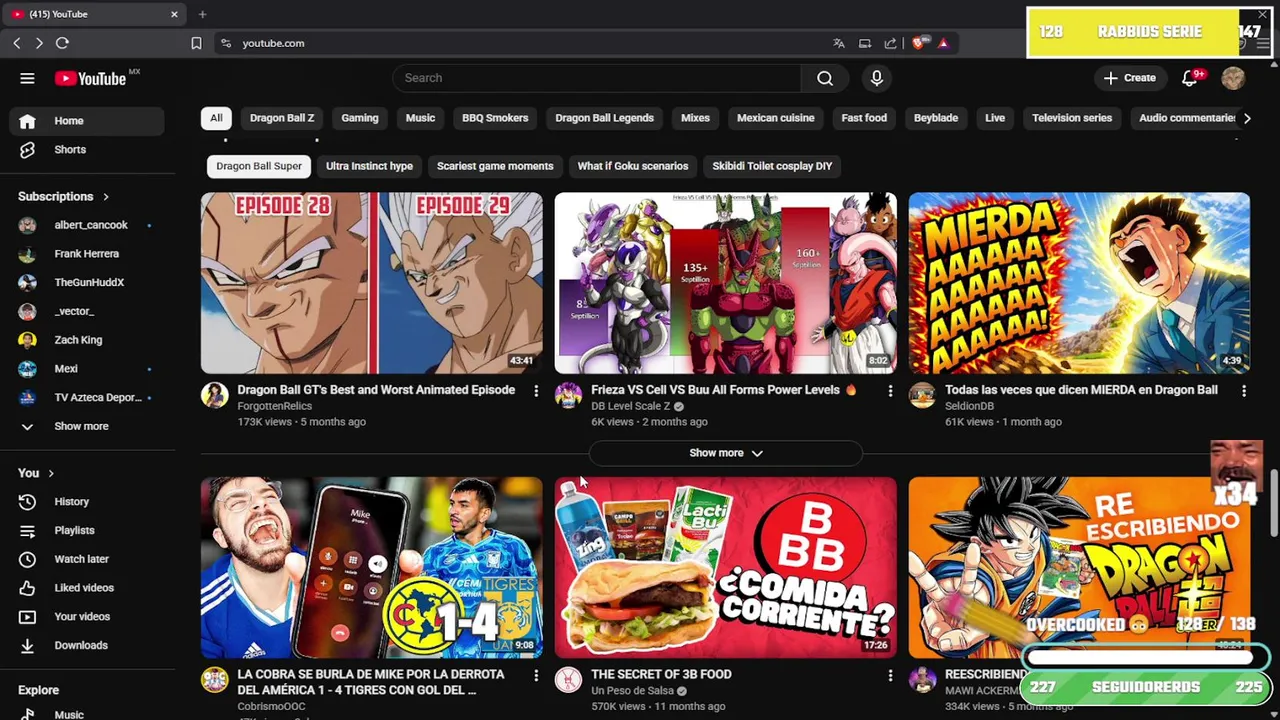Select the Beyblade chip
Screen dimensions: 1280x720
936,118
